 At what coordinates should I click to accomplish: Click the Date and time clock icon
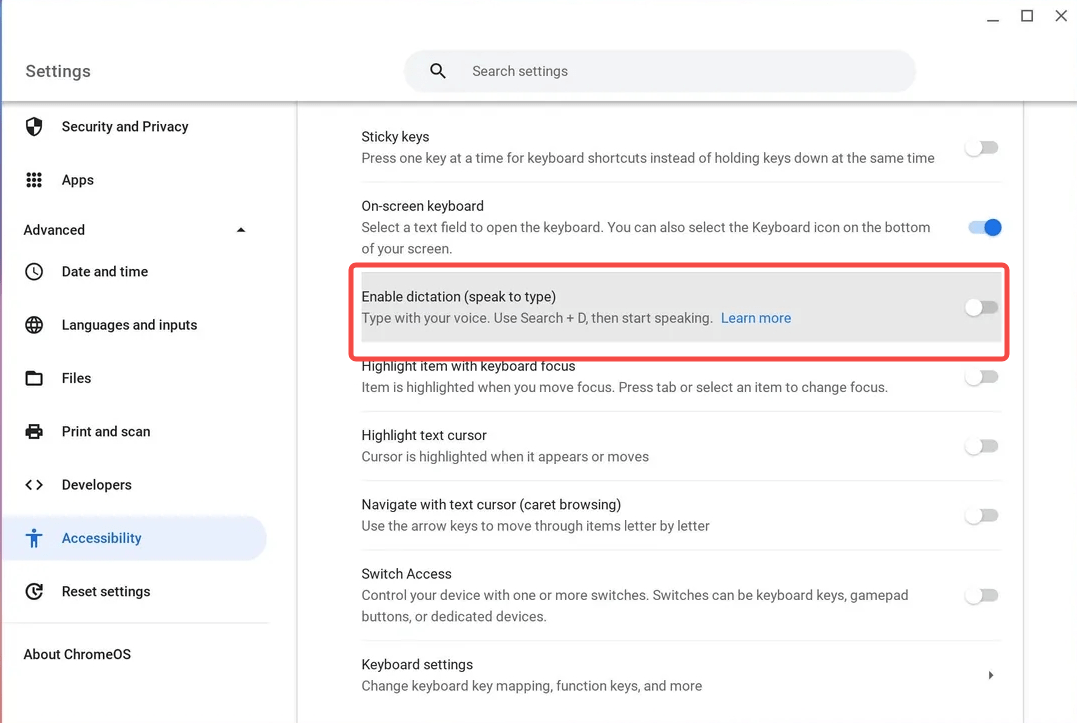[x=34, y=271]
